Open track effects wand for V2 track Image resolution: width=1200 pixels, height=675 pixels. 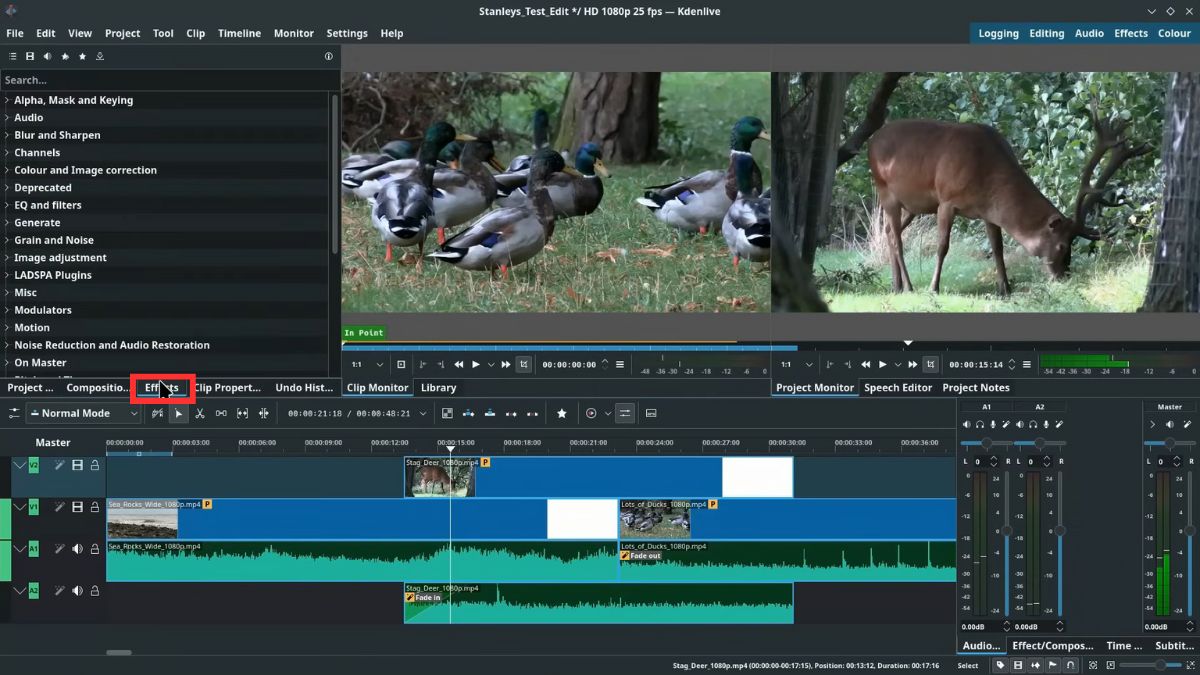(59, 465)
